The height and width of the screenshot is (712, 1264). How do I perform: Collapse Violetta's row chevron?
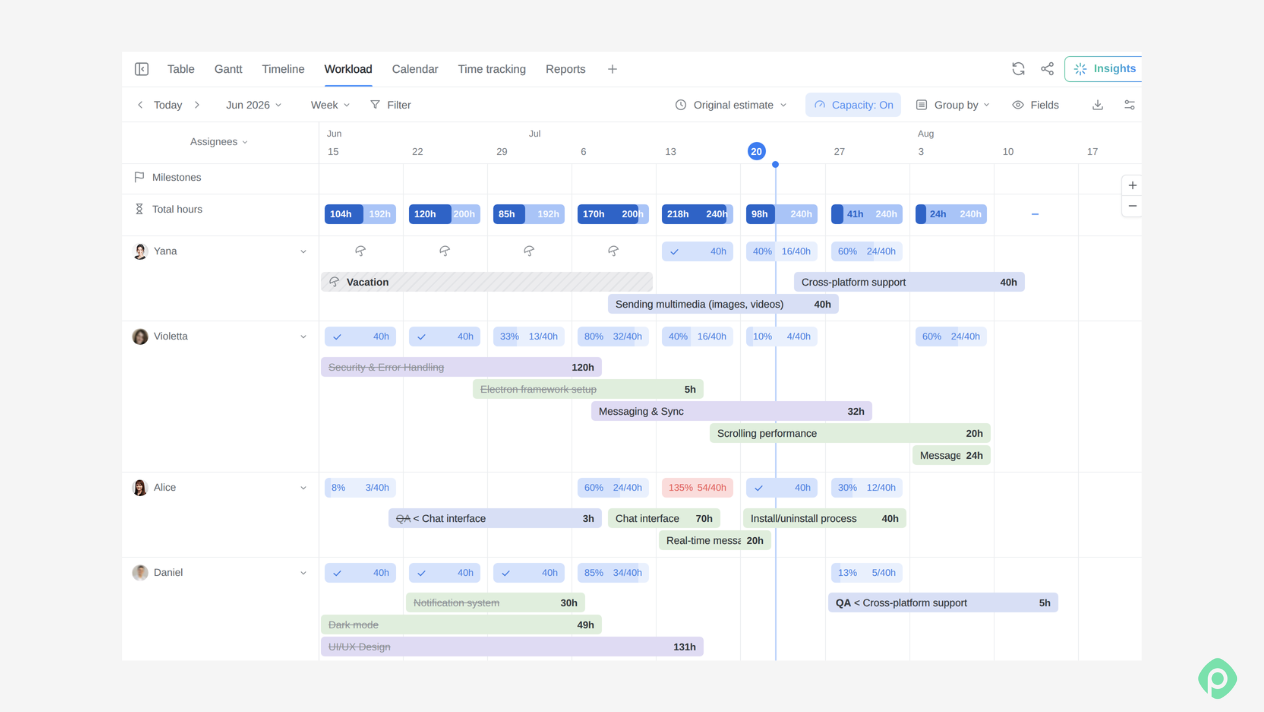(303, 337)
